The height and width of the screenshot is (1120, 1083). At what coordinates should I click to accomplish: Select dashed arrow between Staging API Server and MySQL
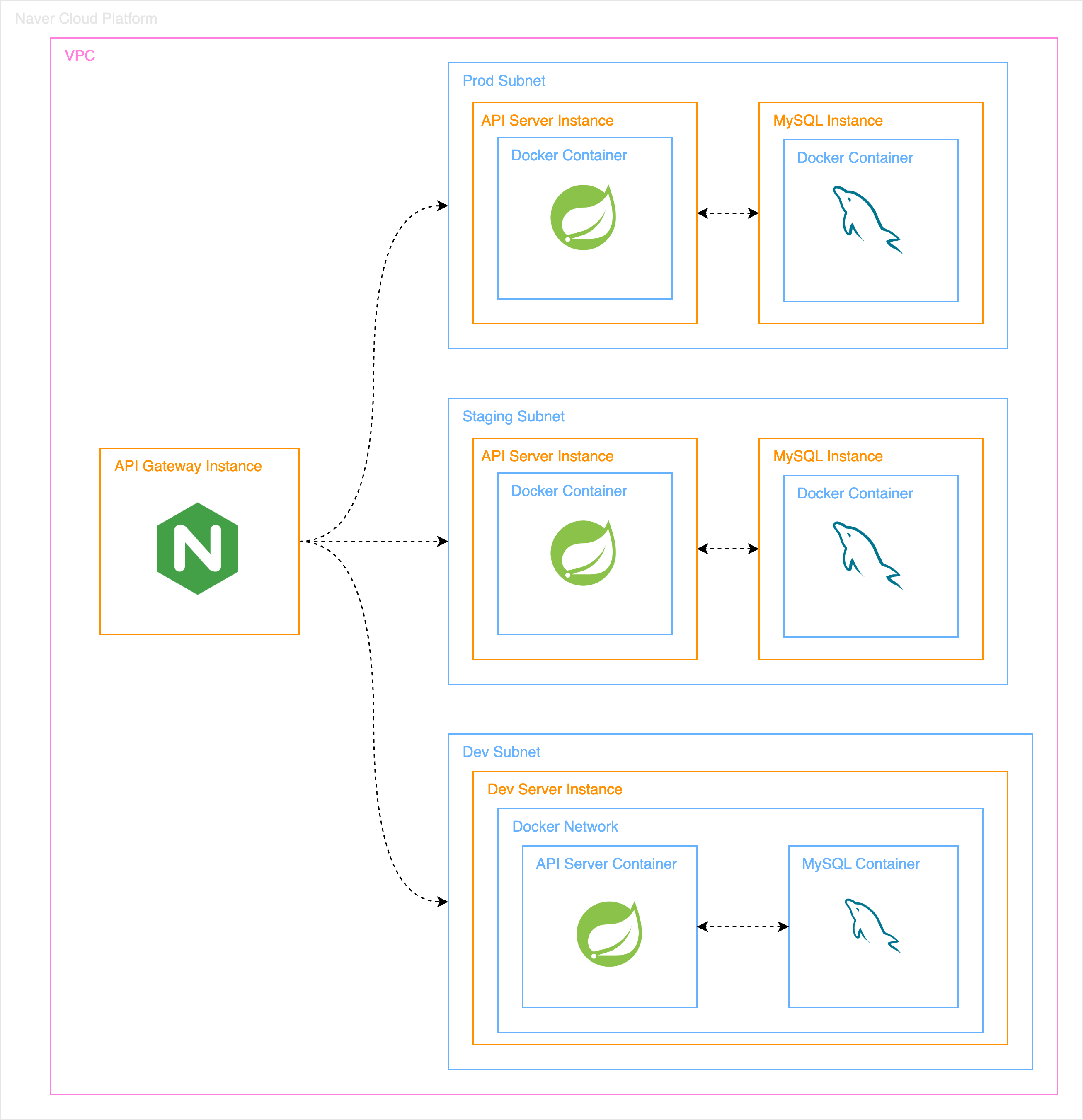pos(727,549)
